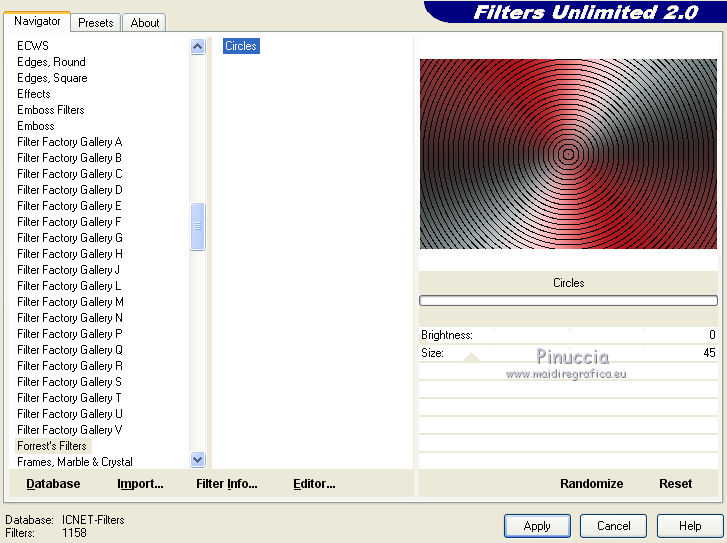Click Import... button

click(x=140, y=484)
